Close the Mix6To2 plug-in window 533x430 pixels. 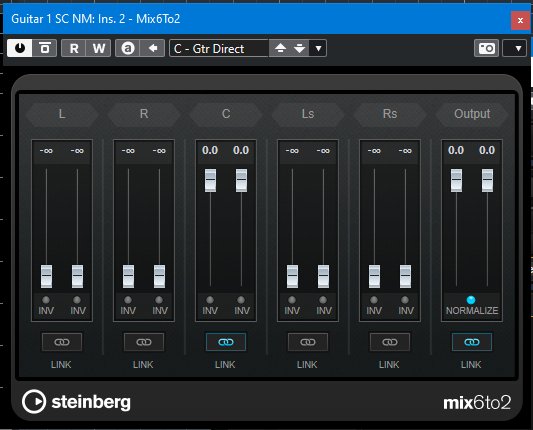coord(520,20)
